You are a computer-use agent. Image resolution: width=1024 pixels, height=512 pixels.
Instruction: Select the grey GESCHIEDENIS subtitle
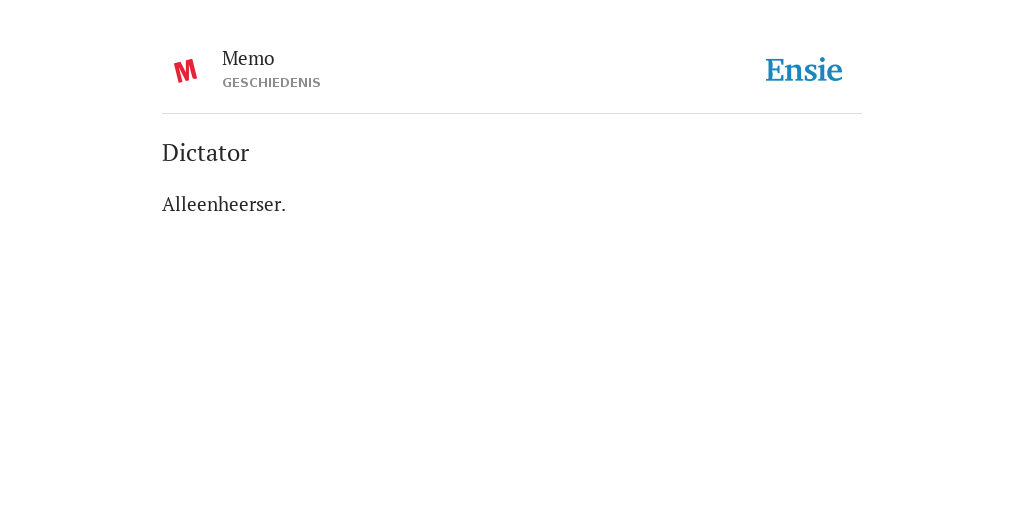click(271, 83)
